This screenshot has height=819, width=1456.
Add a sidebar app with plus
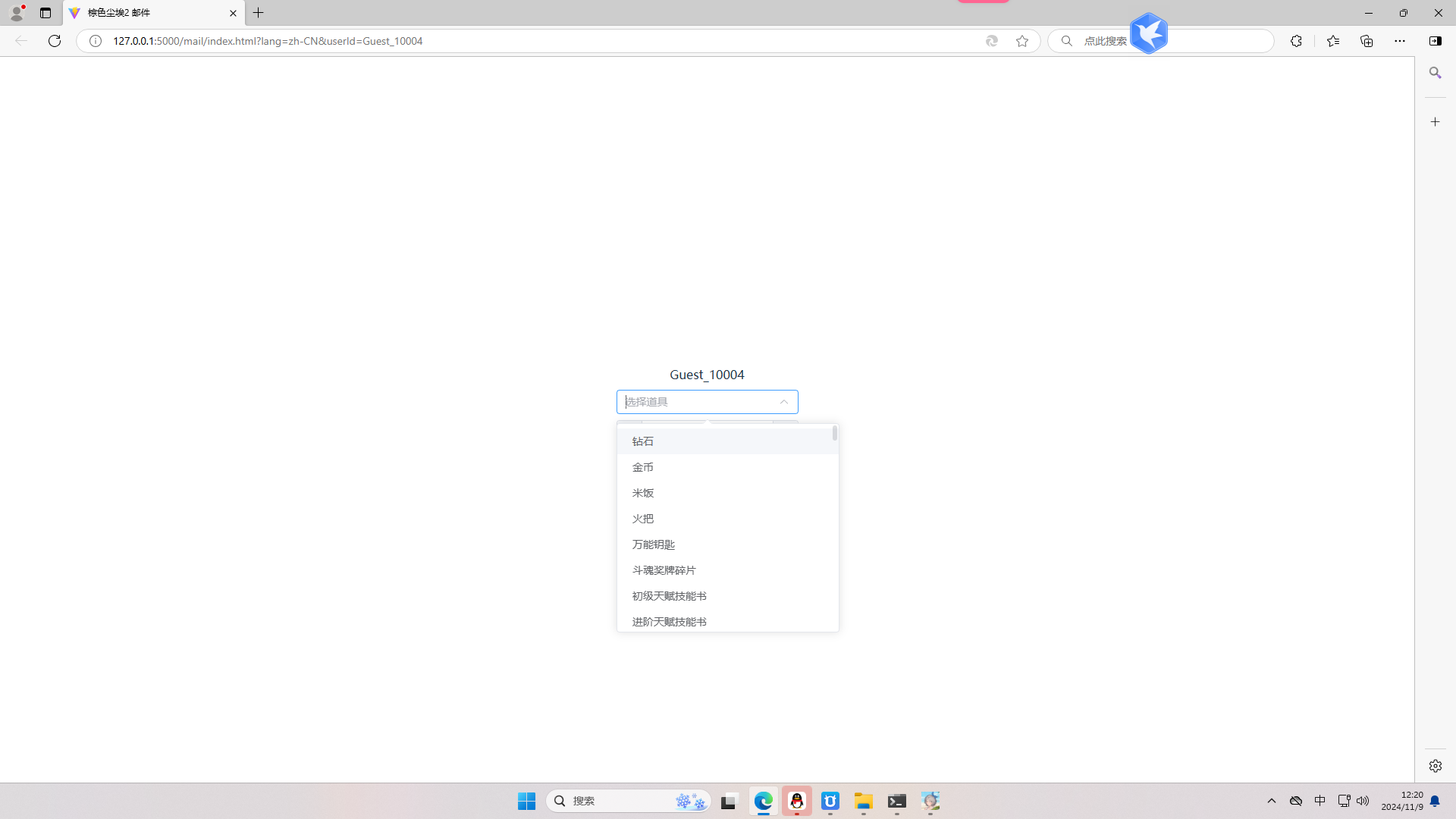click(x=1435, y=121)
